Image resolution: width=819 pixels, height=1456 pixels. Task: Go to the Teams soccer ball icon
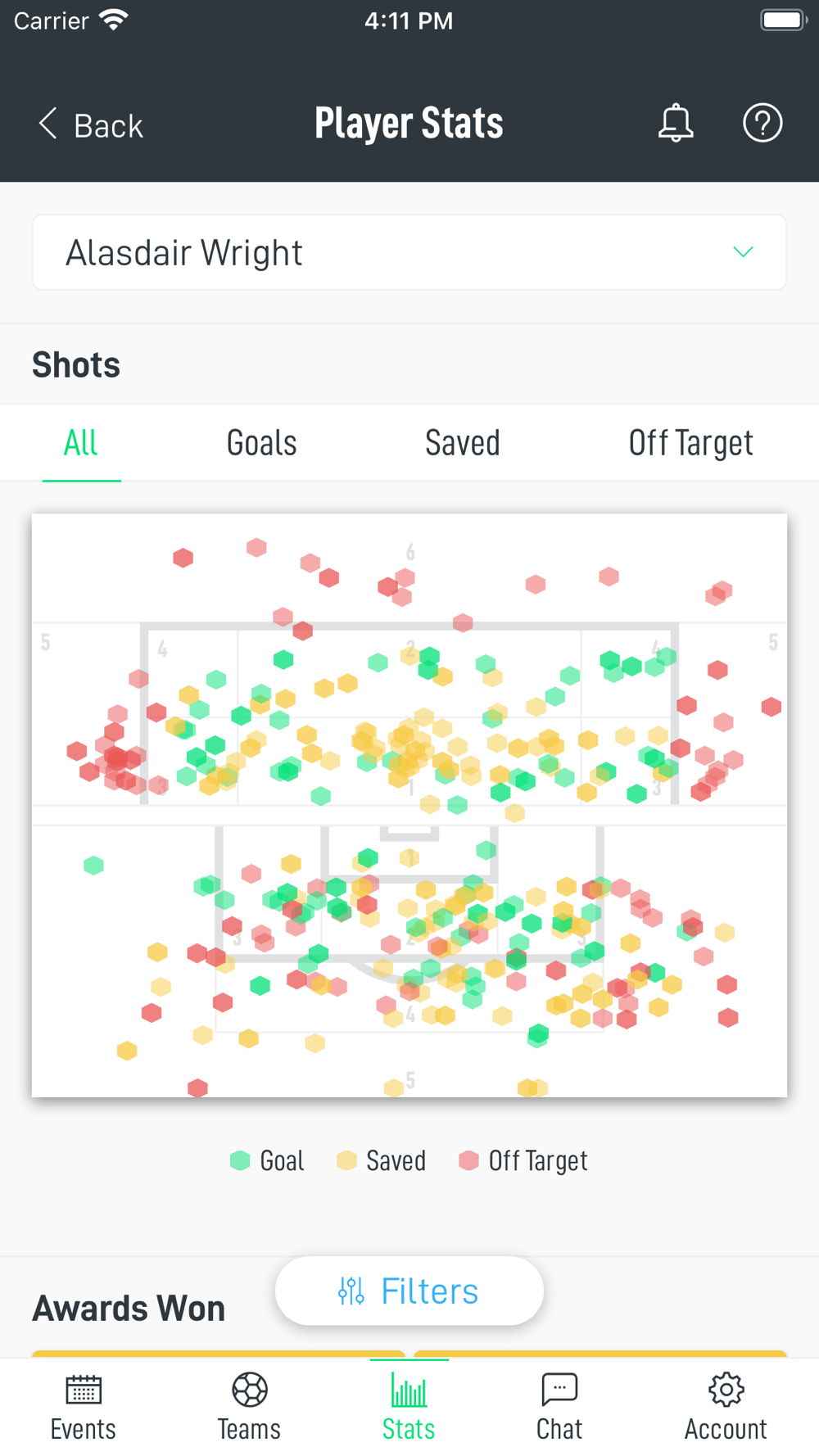249,1390
